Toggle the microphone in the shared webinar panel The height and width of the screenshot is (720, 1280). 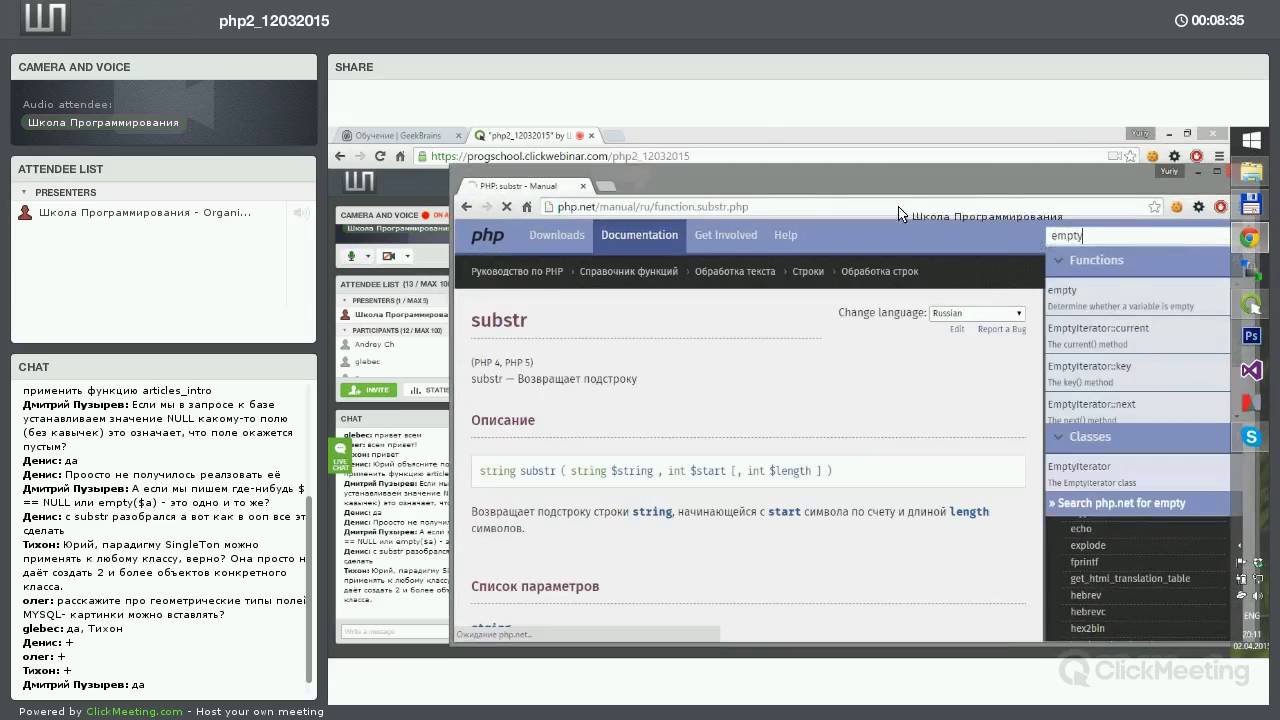pos(351,256)
